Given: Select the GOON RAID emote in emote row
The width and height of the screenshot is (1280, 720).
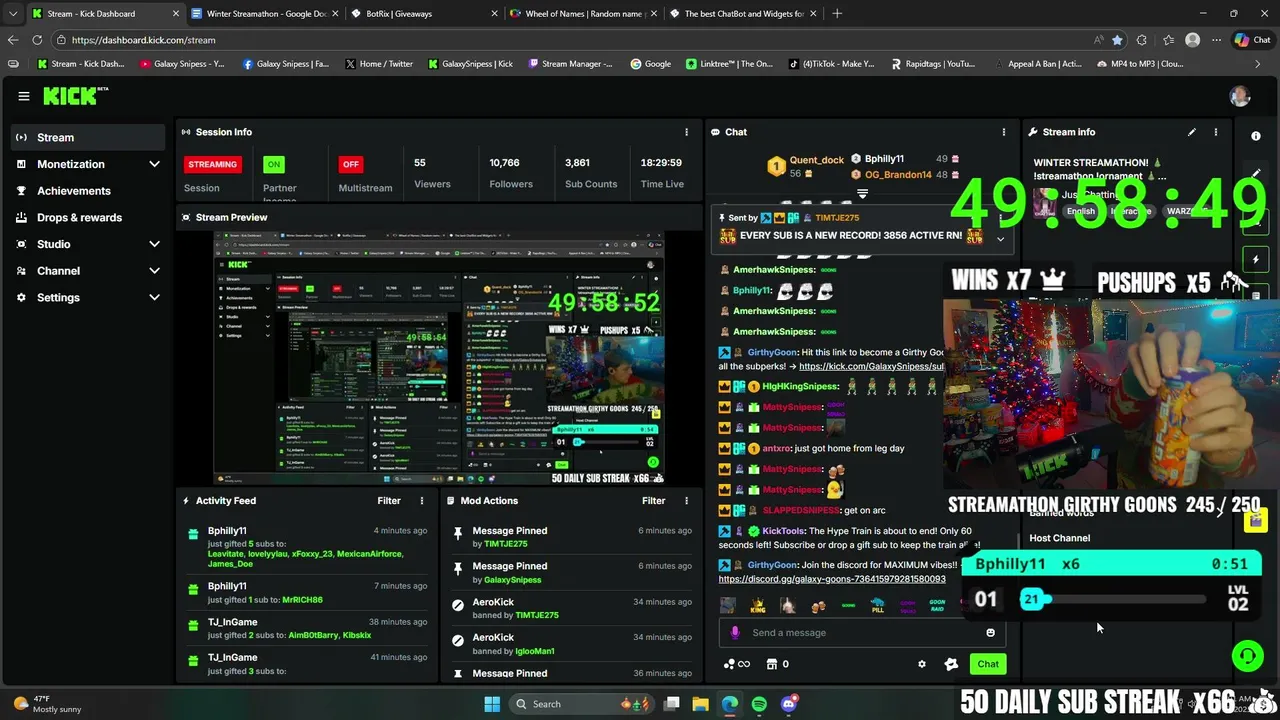Looking at the screenshot, I should [x=937, y=605].
